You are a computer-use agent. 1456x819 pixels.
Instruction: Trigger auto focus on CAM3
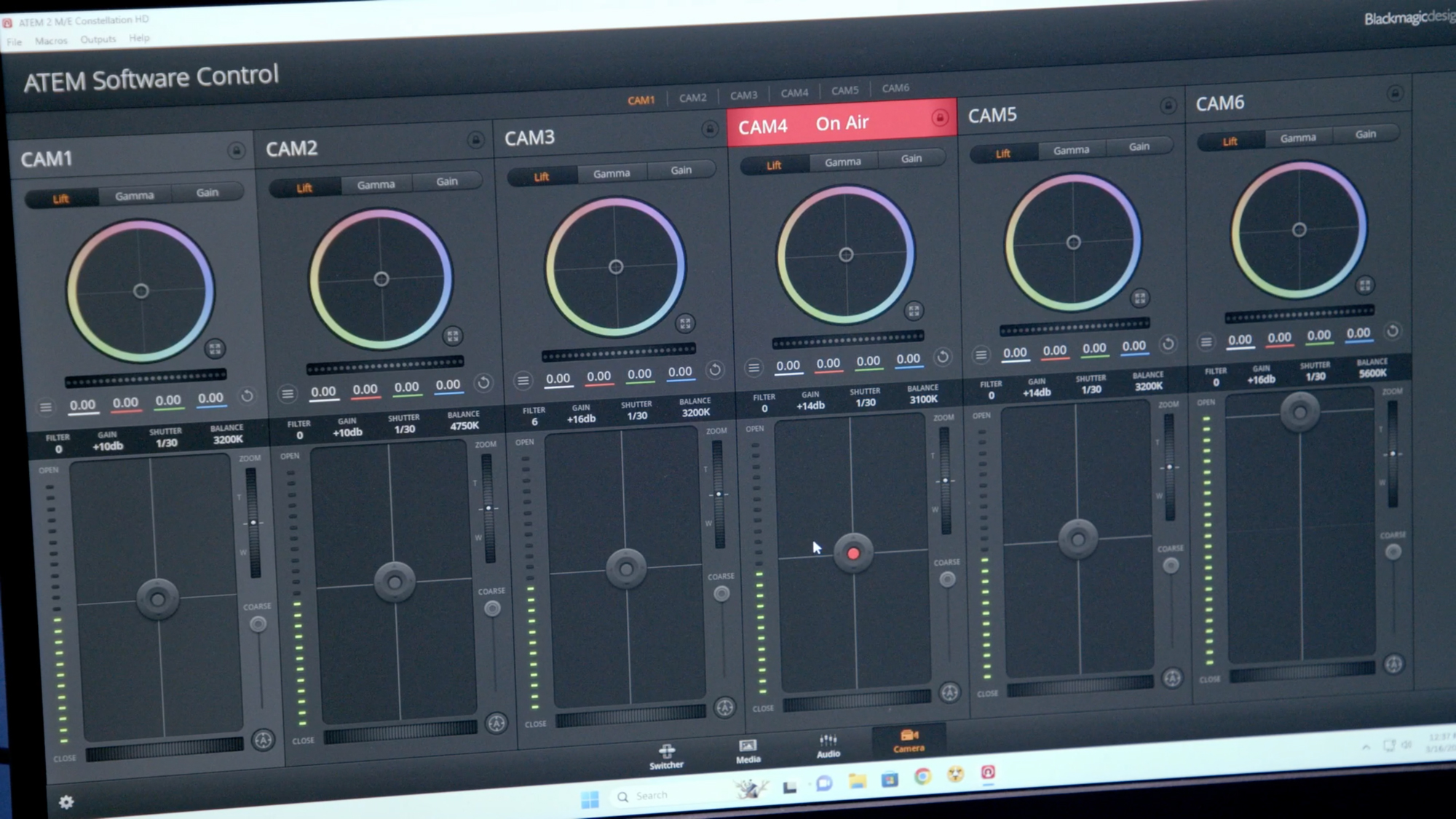coord(724,708)
